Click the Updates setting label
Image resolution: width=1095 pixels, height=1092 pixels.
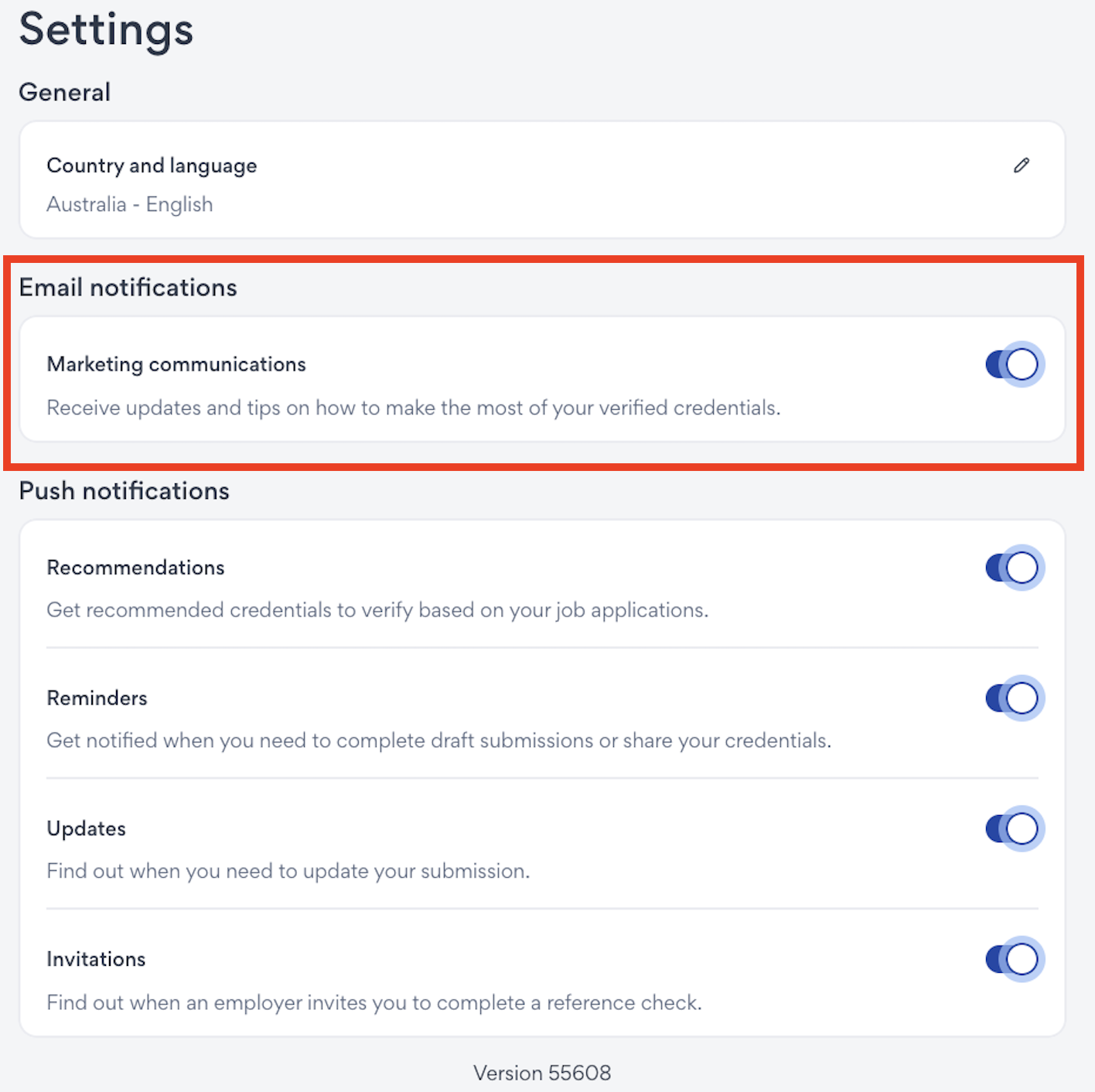pyautogui.click(x=86, y=829)
